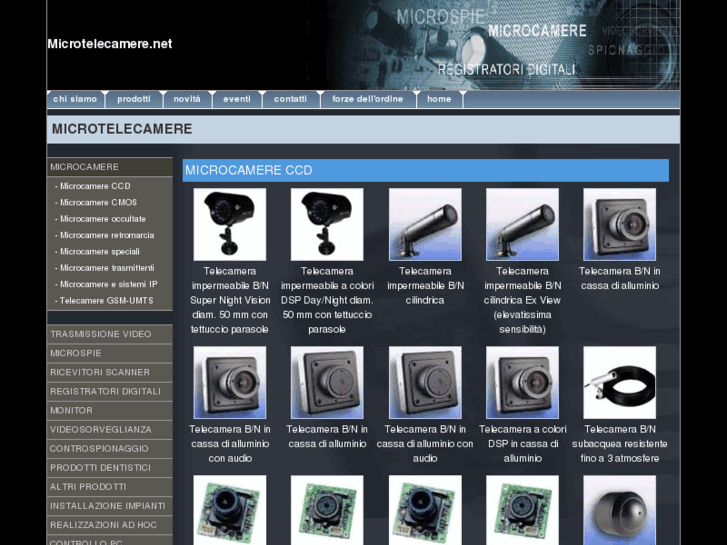
Task: Go to the 'prodotti' tab
Action: [134, 99]
